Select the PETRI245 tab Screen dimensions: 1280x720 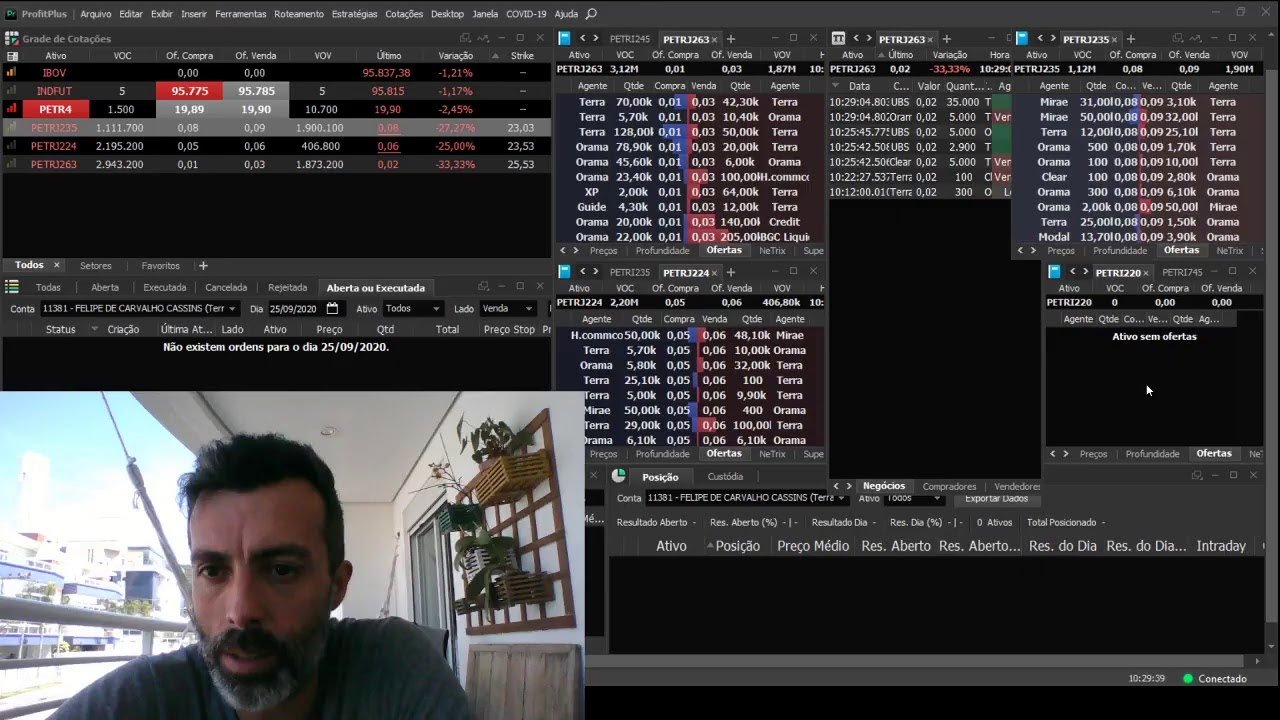(629, 39)
